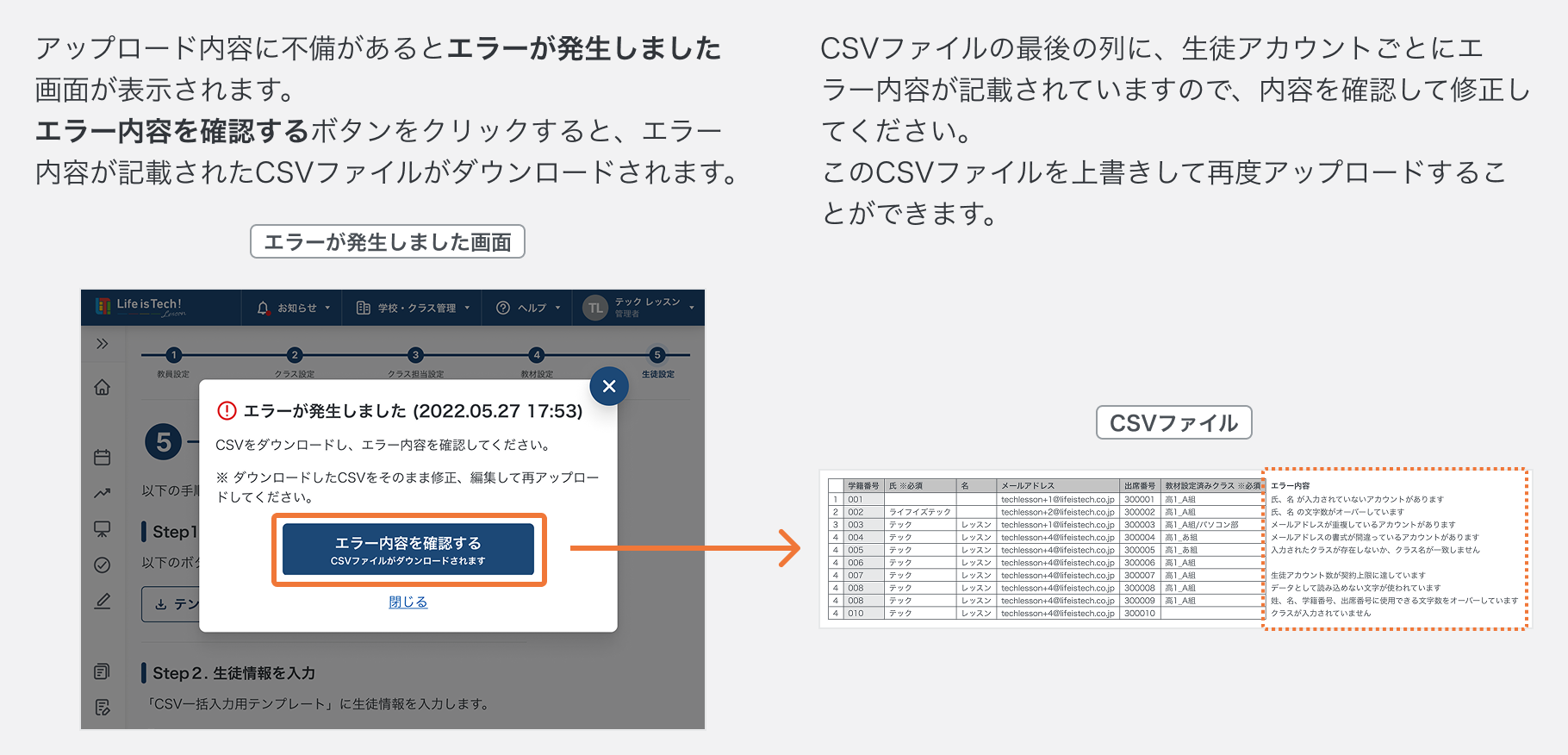Select the 出席番号 column header
Image resolution: width=1568 pixels, height=755 pixels.
click(1140, 486)
